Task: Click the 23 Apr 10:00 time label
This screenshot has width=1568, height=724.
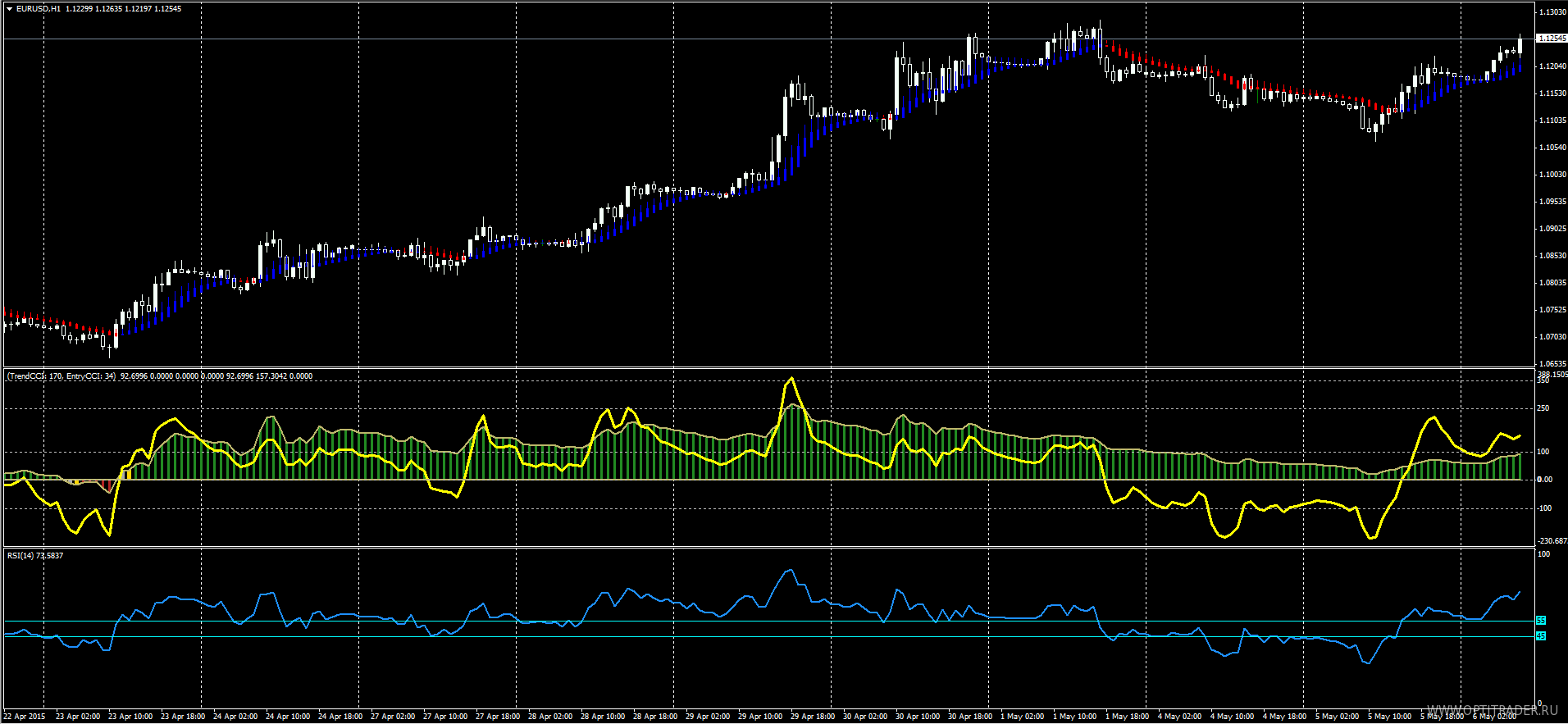Action: coord(130,717)
